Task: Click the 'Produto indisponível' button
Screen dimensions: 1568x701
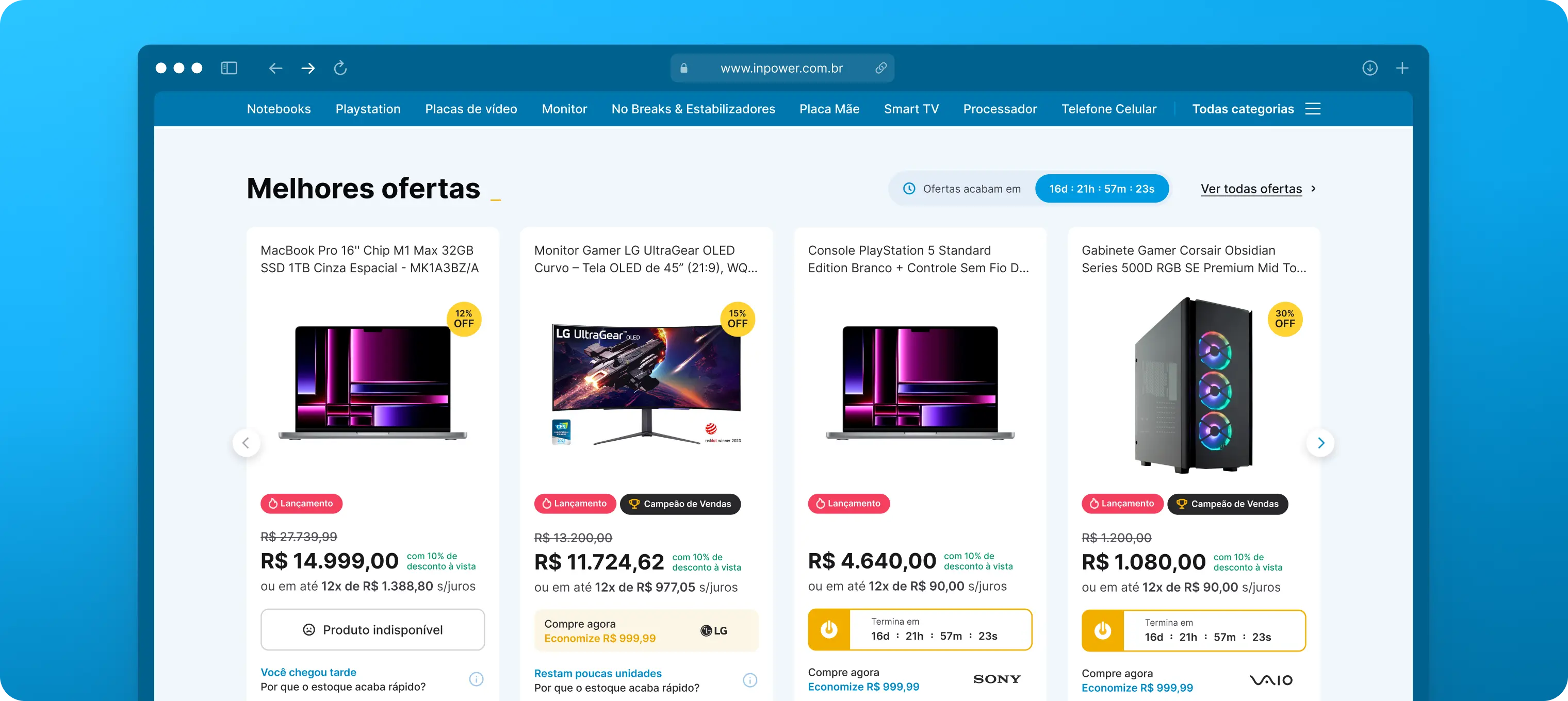Action: pyautogui.click(x=372, y=630)
